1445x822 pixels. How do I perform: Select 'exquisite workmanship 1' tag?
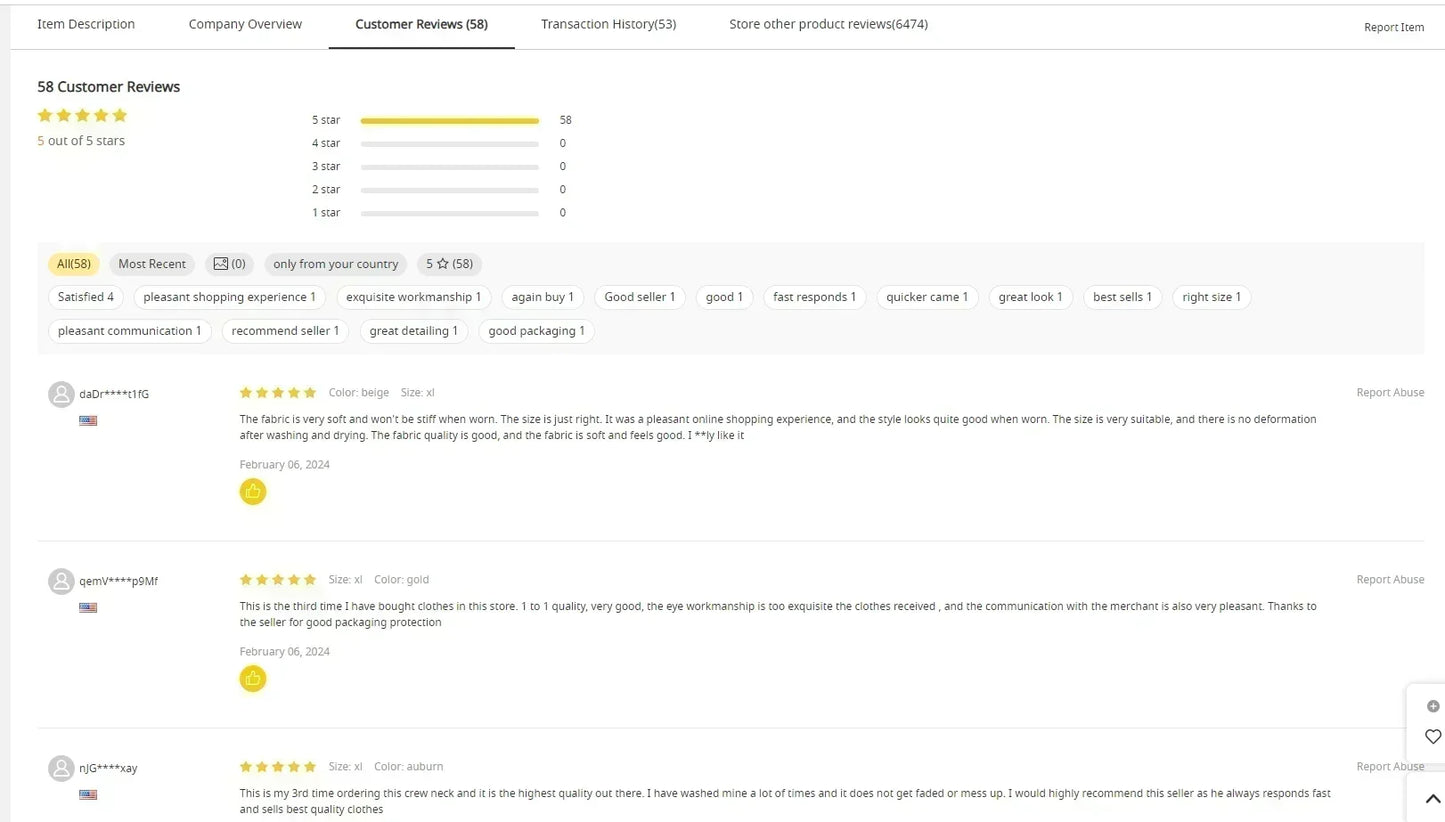(413, 297)
